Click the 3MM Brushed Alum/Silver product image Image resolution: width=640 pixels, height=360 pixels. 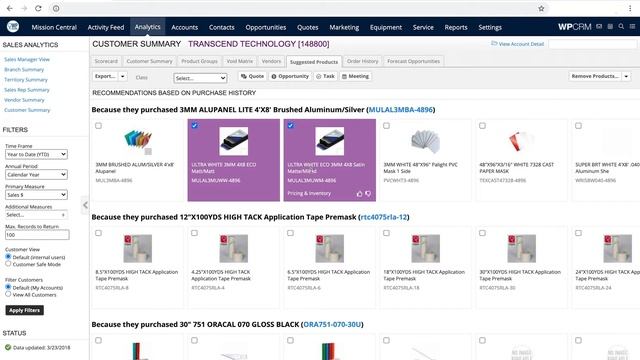tap(138, 140)
